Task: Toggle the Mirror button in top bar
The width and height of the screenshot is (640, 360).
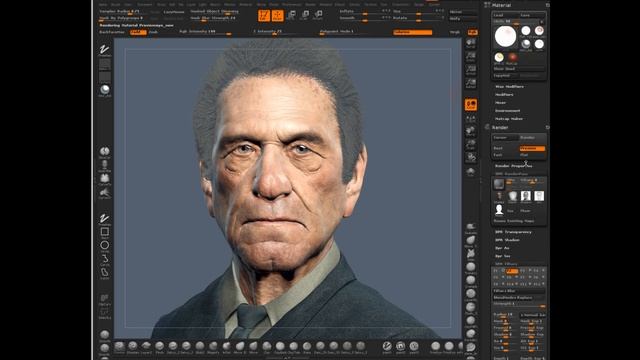Action: click(x=462, y=12)
